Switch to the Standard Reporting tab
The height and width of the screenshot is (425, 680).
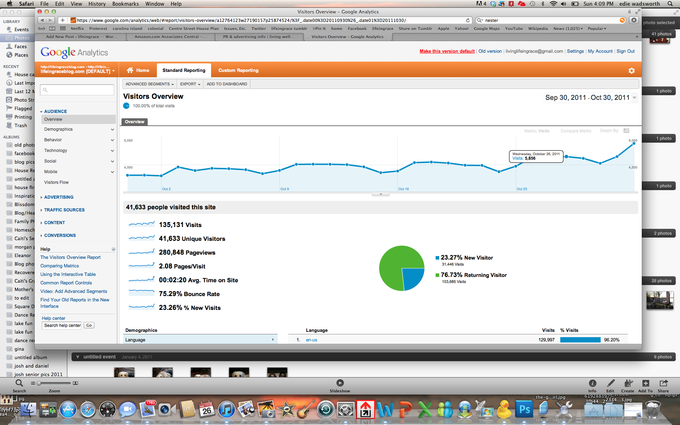(x=184, y=70)
